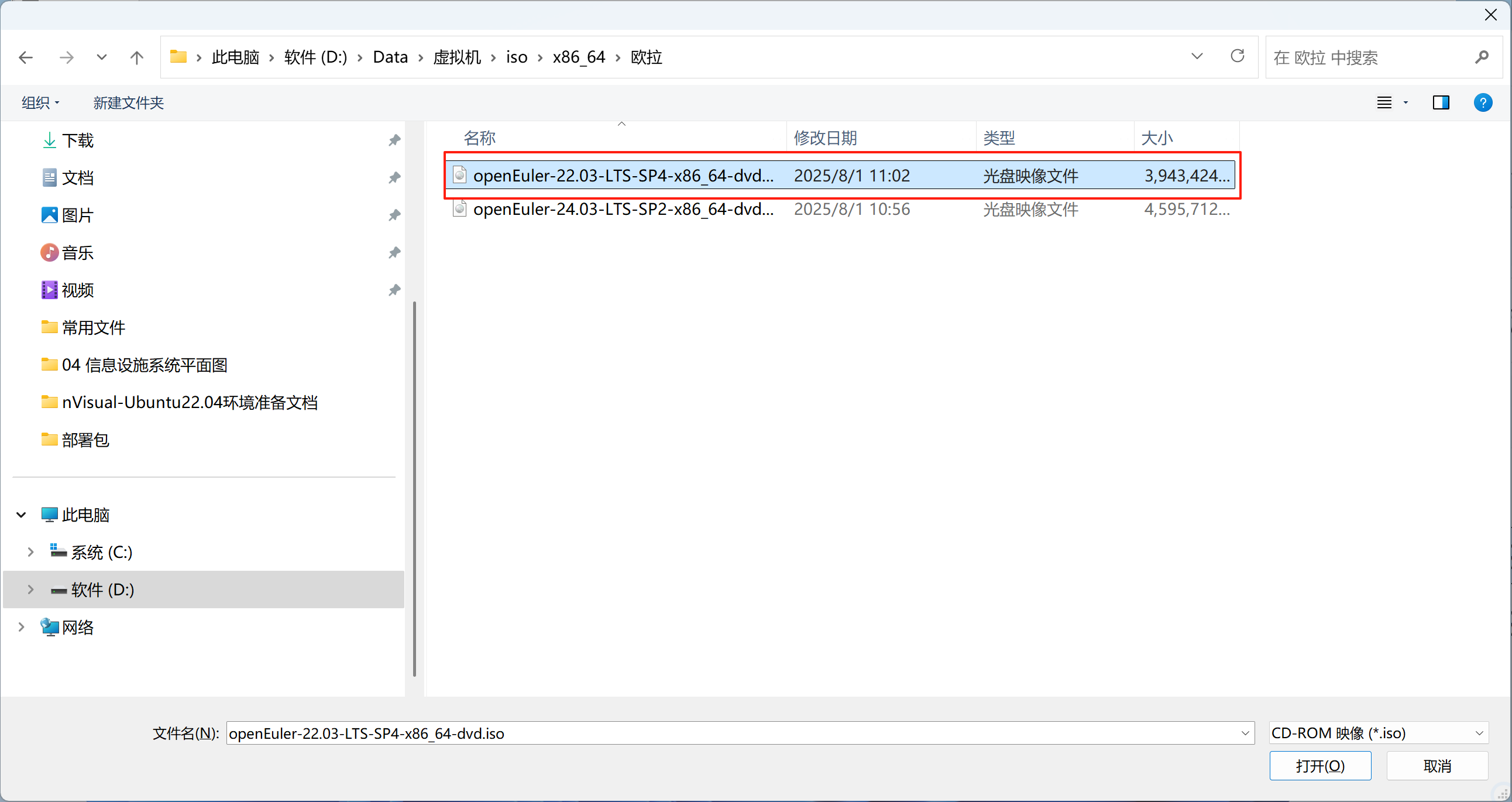
Task: Select the openEuler-24.03-LTS-SP2 ISO file
Action: coord(622,209)
